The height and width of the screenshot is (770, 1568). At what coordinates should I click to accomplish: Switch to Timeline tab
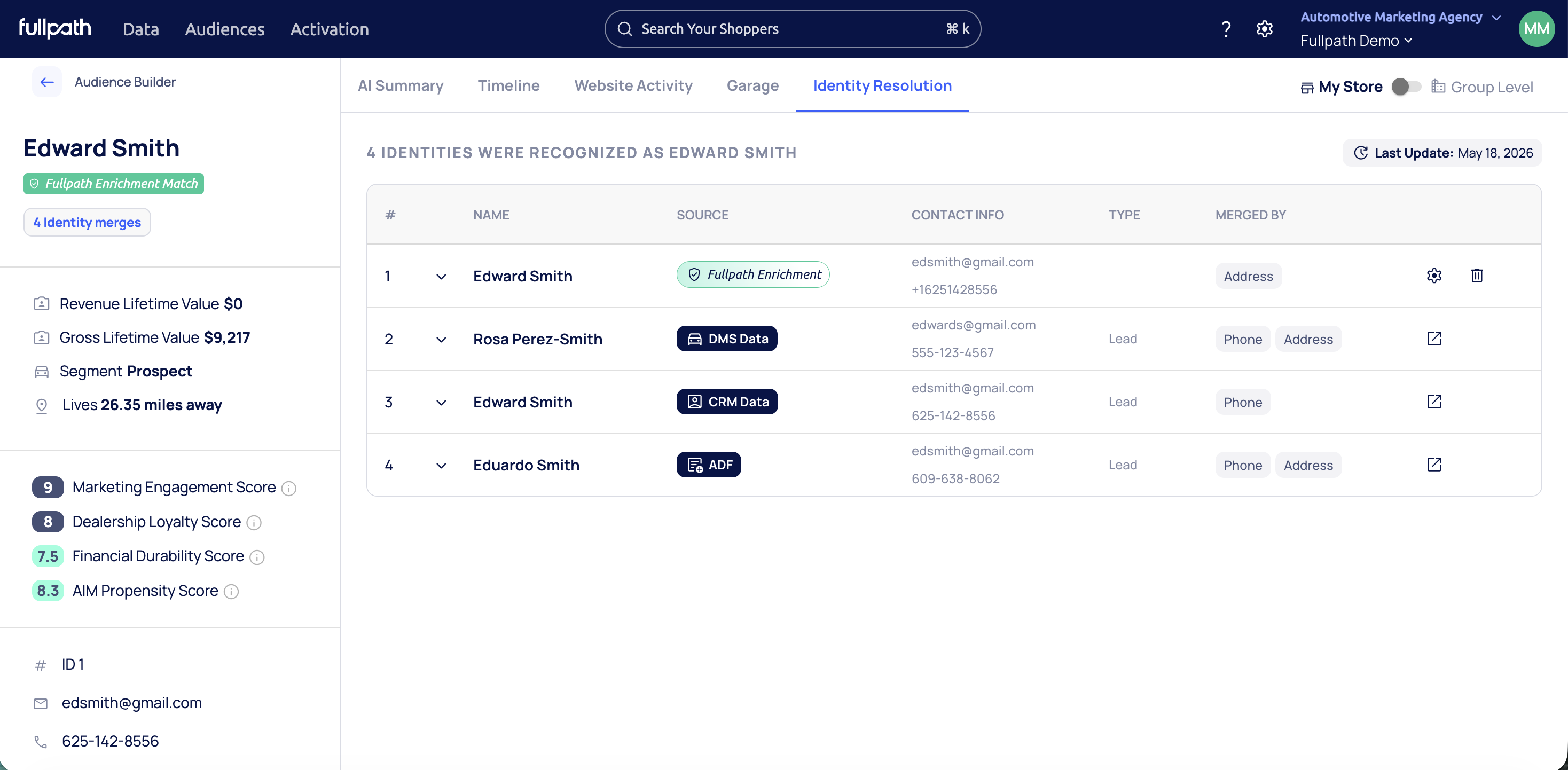point(508,86)
